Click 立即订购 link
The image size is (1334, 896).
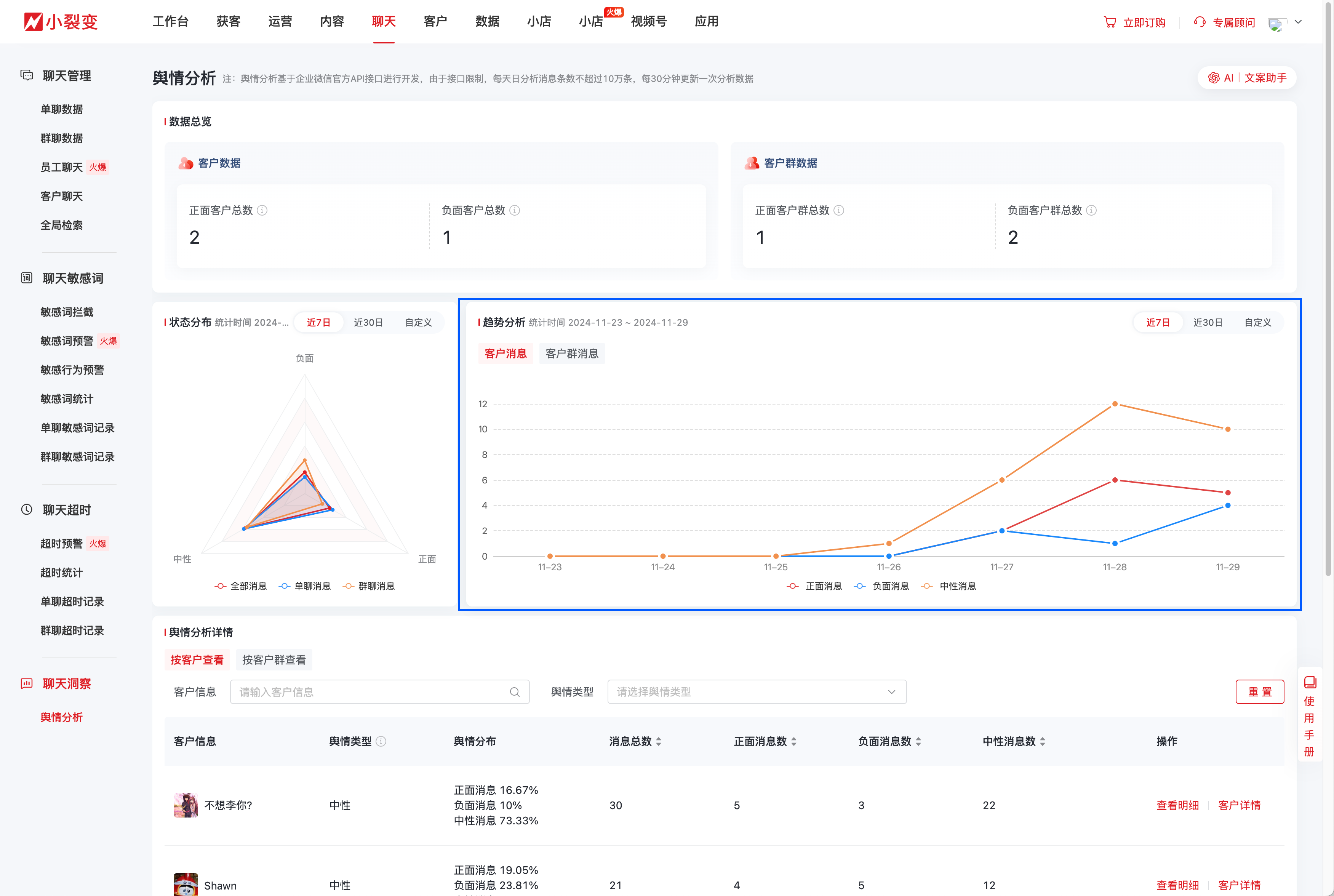1144,22
